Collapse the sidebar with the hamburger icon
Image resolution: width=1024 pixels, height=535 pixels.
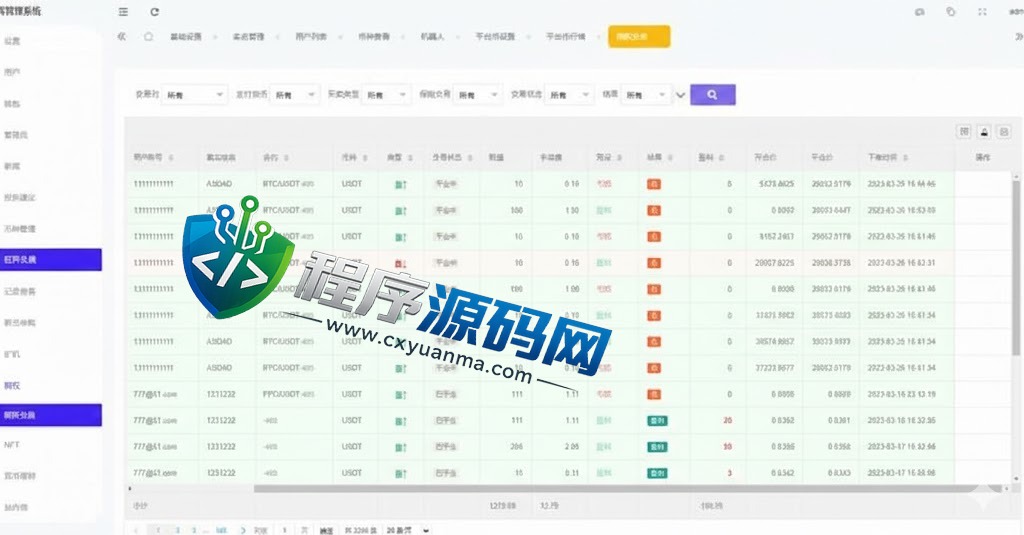click(x=123, y=12)
